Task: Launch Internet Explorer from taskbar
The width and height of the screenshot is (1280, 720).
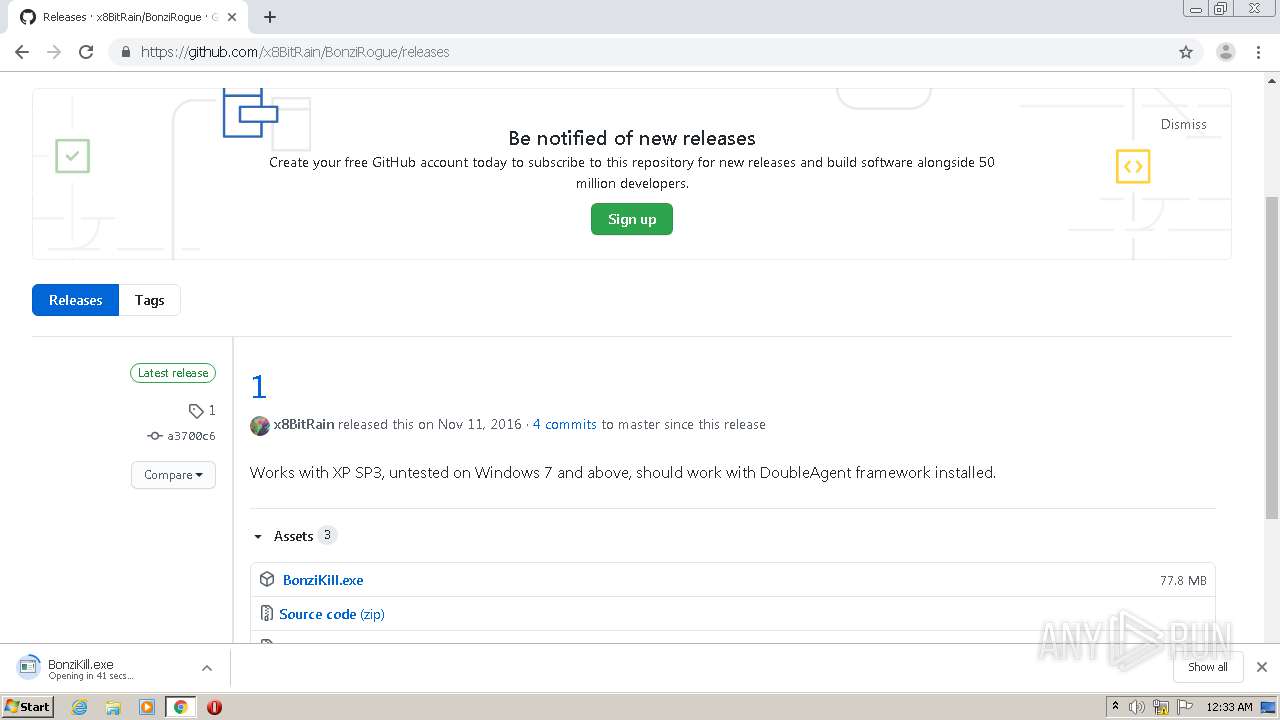Action: (x=79, y=707)
